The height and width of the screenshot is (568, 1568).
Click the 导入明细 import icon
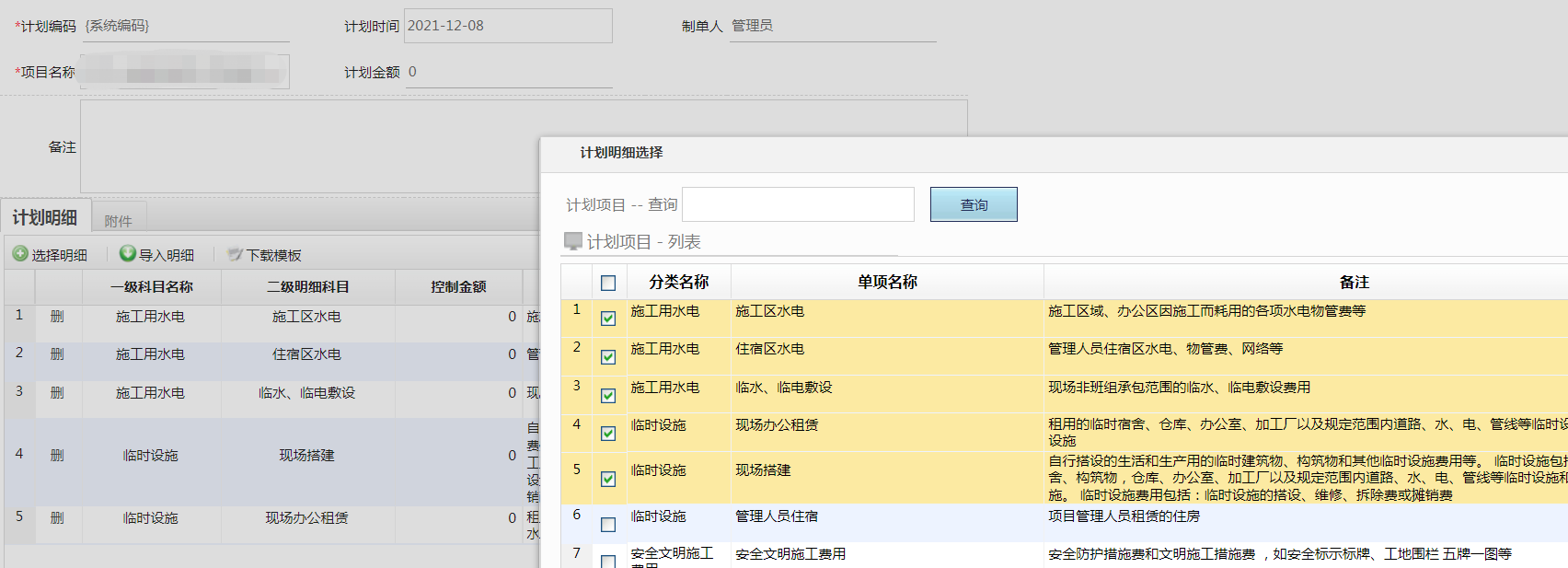pyautogui.click(x=128, y=254)
